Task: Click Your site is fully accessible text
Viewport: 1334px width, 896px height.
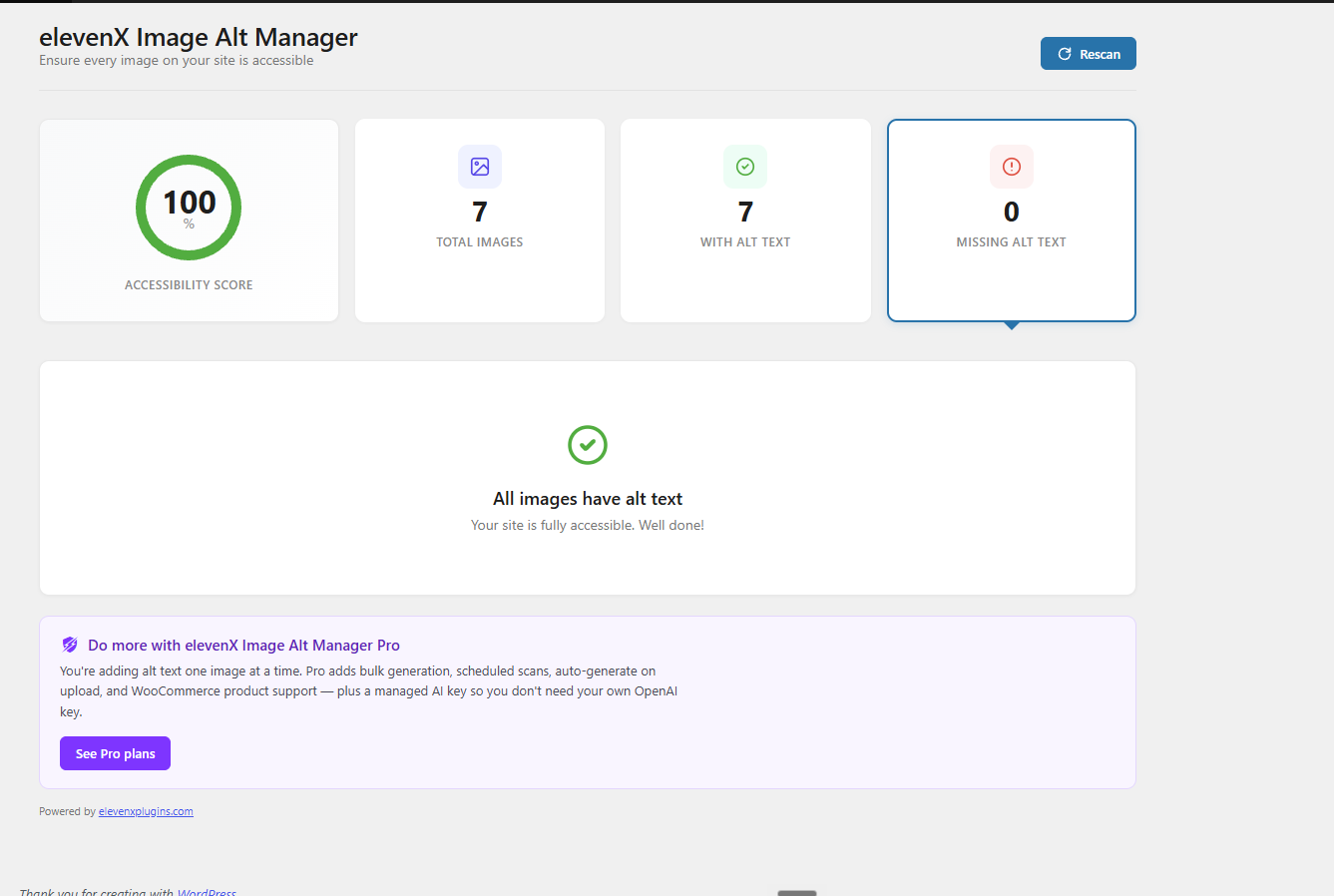Action: [x=588, y=525]
